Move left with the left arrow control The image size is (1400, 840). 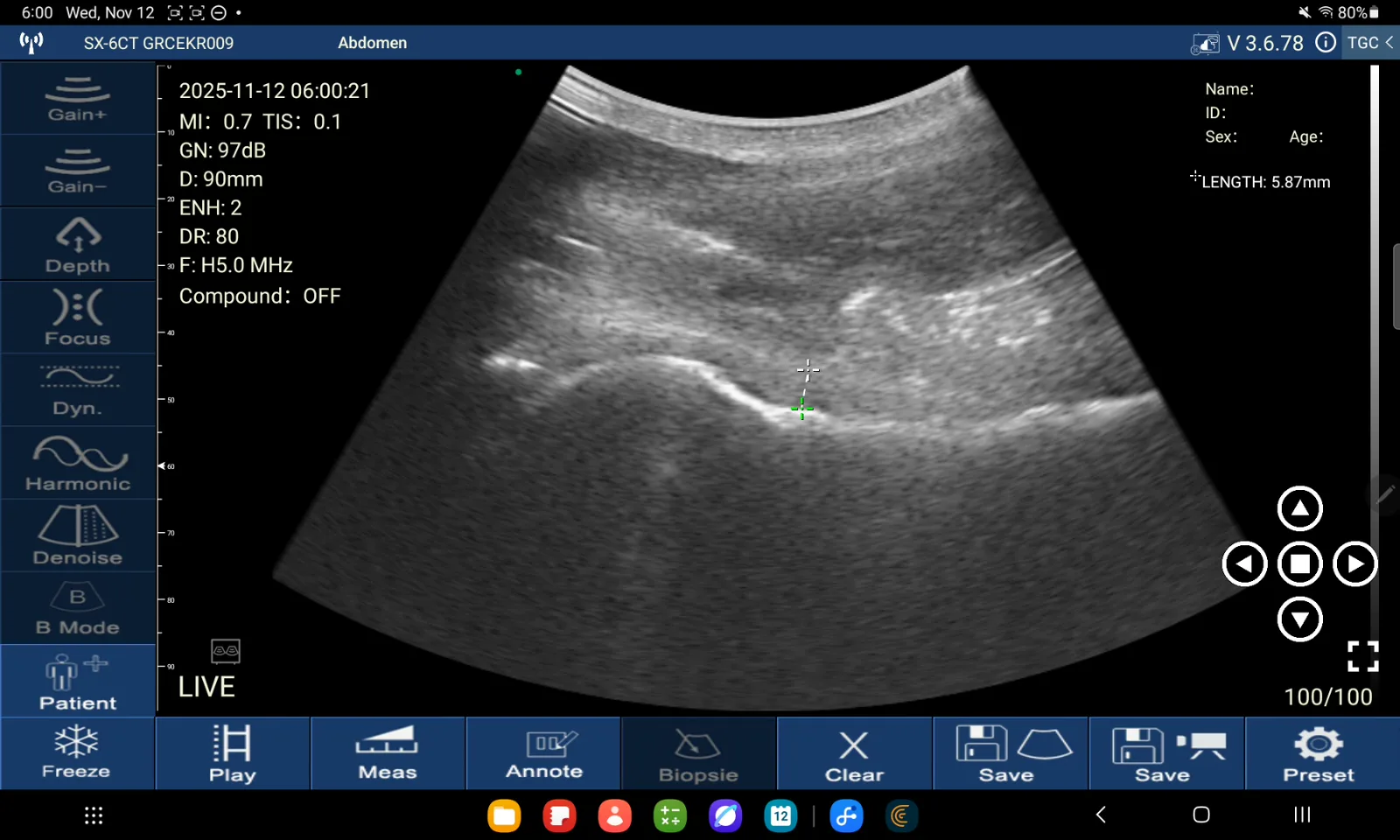click(1244, 564)
